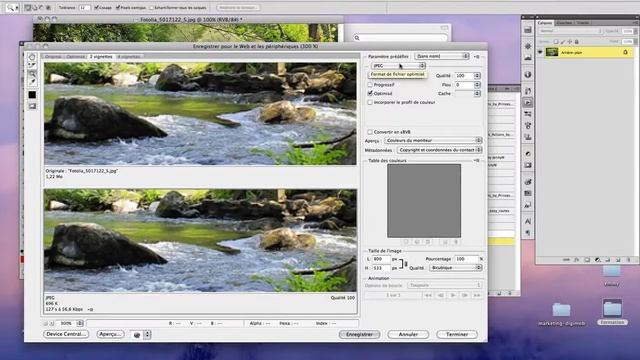Select the Slice Select tool
This screenshot has height=360, width=640.
(x=32, y=65)
